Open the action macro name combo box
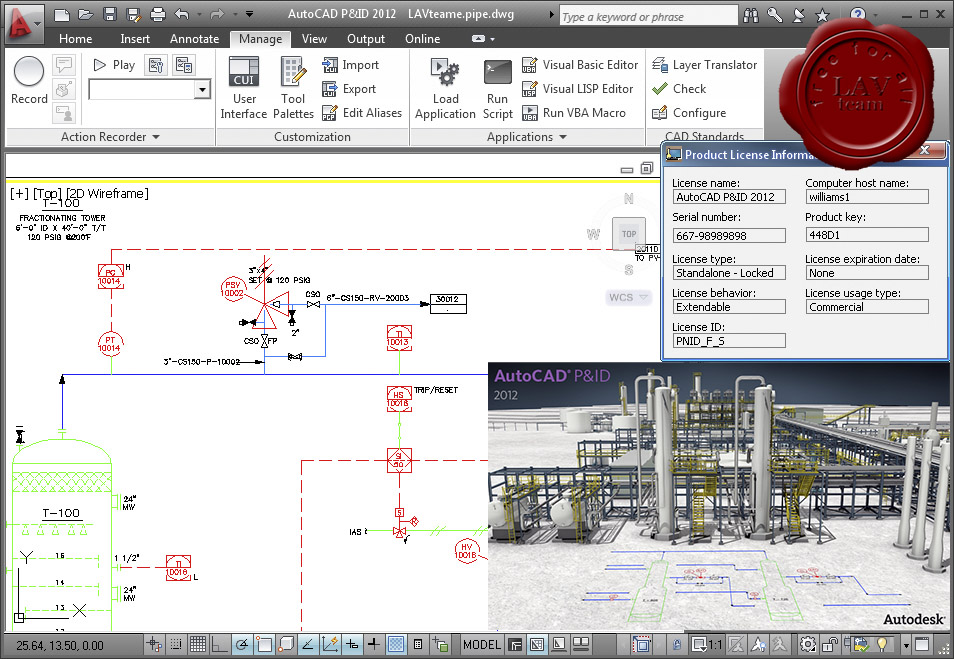This screenshot has width=954, height=659. 150,89
